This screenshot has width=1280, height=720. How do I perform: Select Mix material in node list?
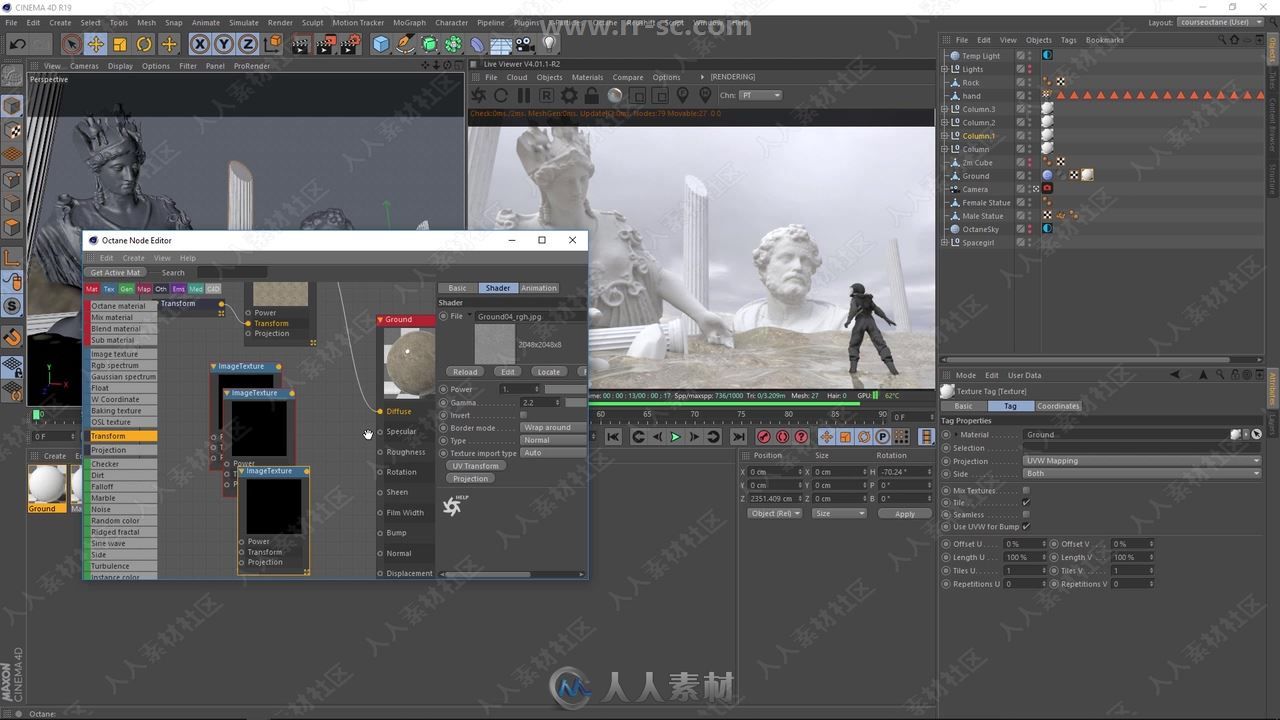click(x=123, y=317)
